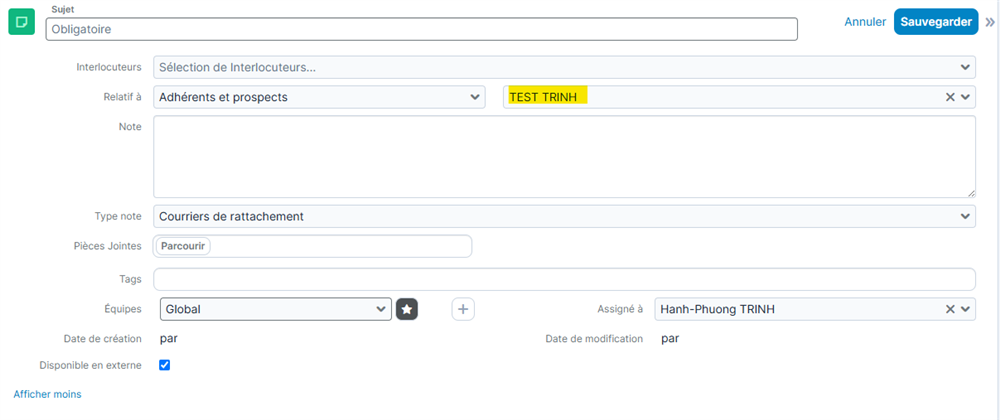This screenshot has height=420, width=1000.
Task: Click the Pièces Jointes label
Action: pos(108,246)
